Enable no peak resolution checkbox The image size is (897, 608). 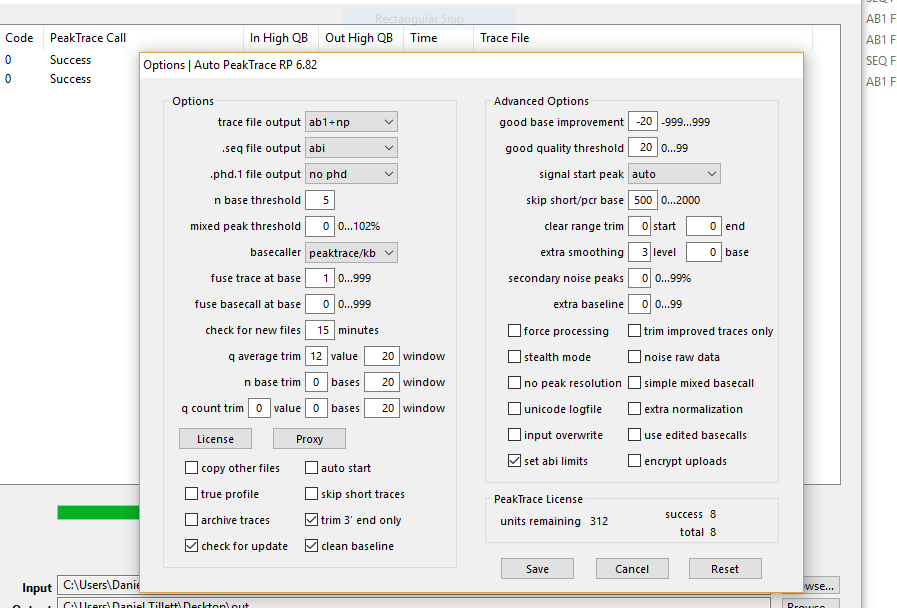tap(514, 383)
